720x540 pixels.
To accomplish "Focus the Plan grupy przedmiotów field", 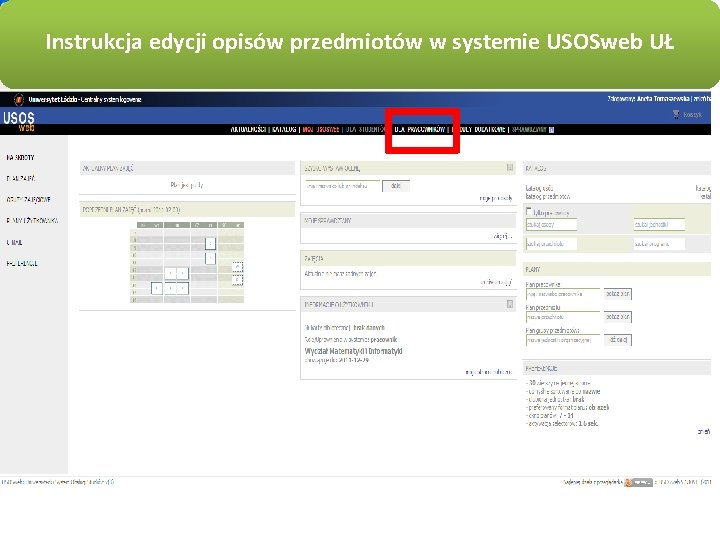I will point(563,340).
